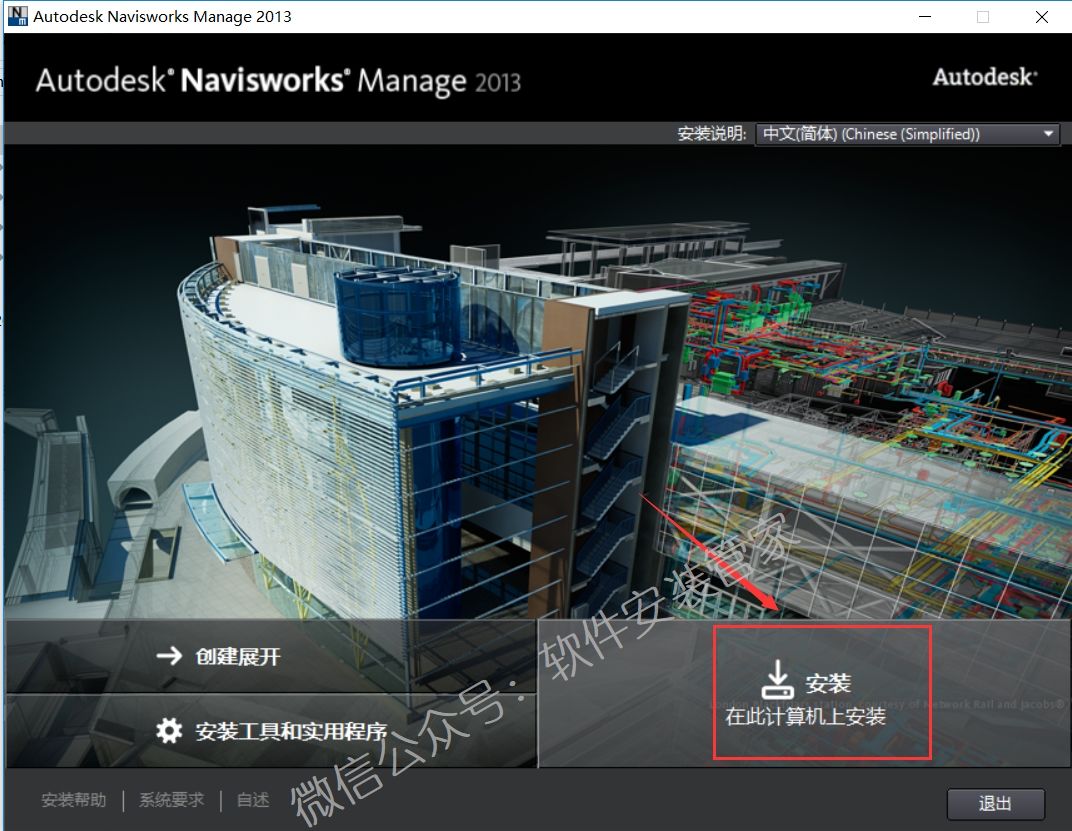Click the arrow icon beside 创建展开

[169, 656]
